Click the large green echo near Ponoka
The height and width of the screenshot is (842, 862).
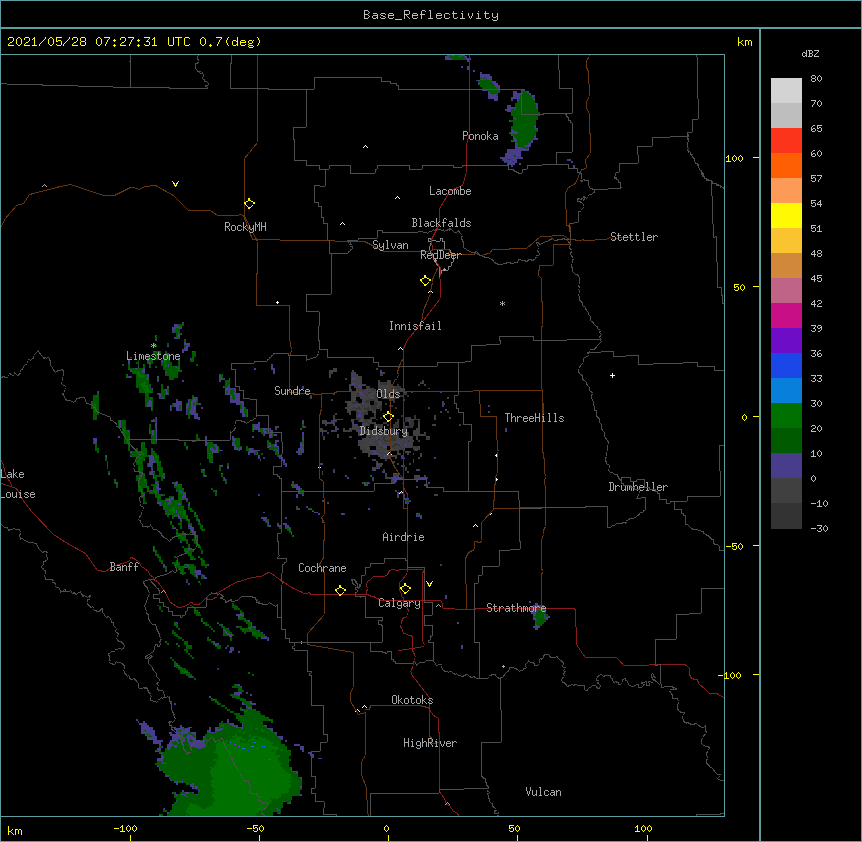[x=524, y=120]
